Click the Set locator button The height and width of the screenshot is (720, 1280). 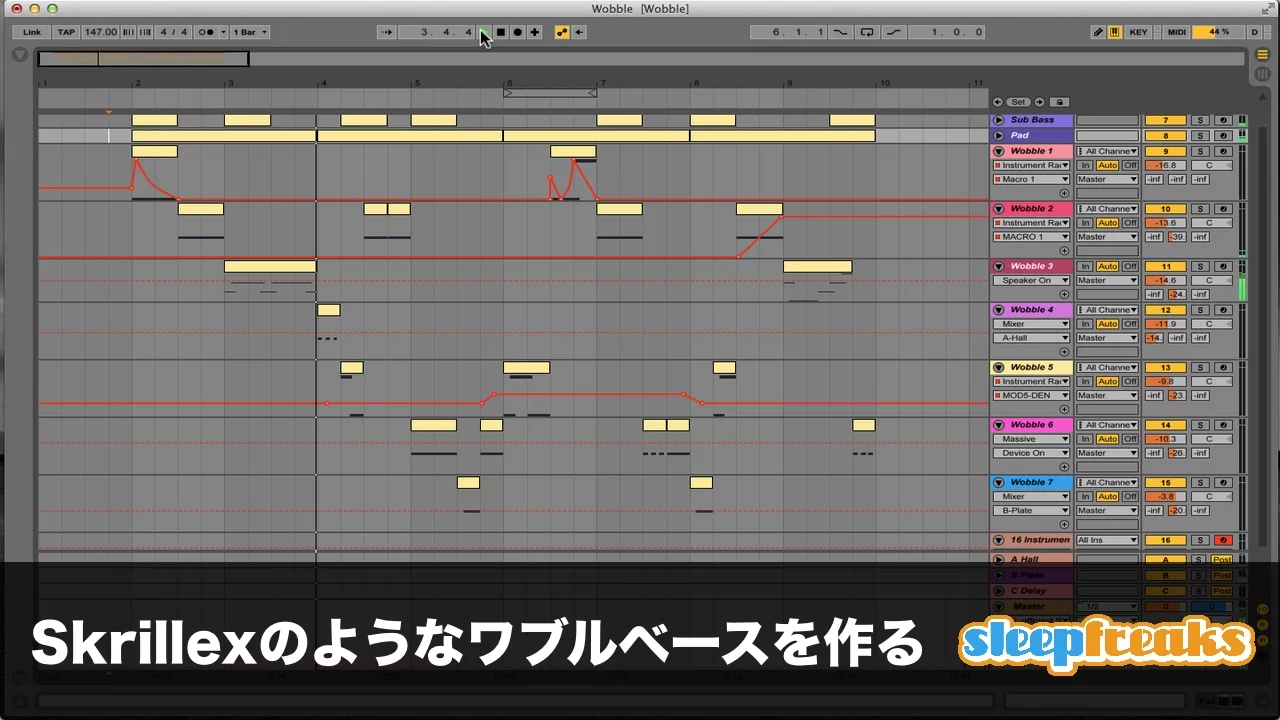[1018, 102]
